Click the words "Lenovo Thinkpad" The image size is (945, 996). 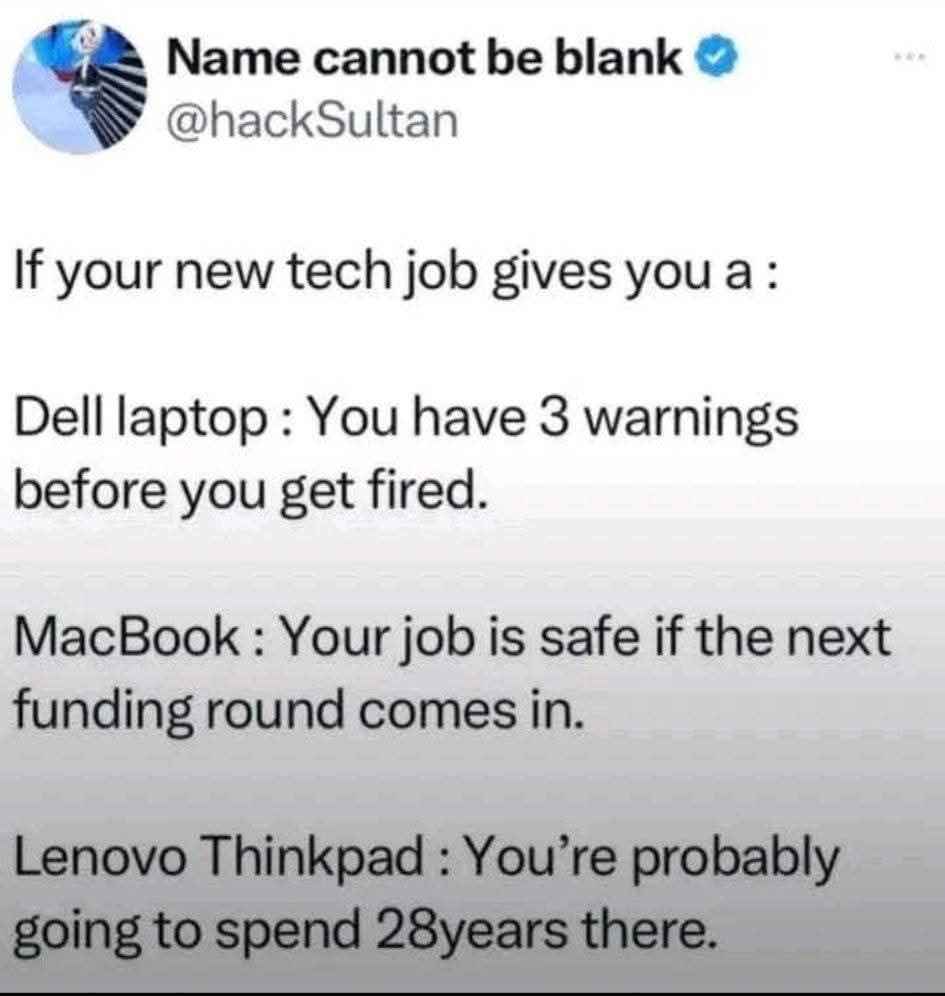coord(219,858)
